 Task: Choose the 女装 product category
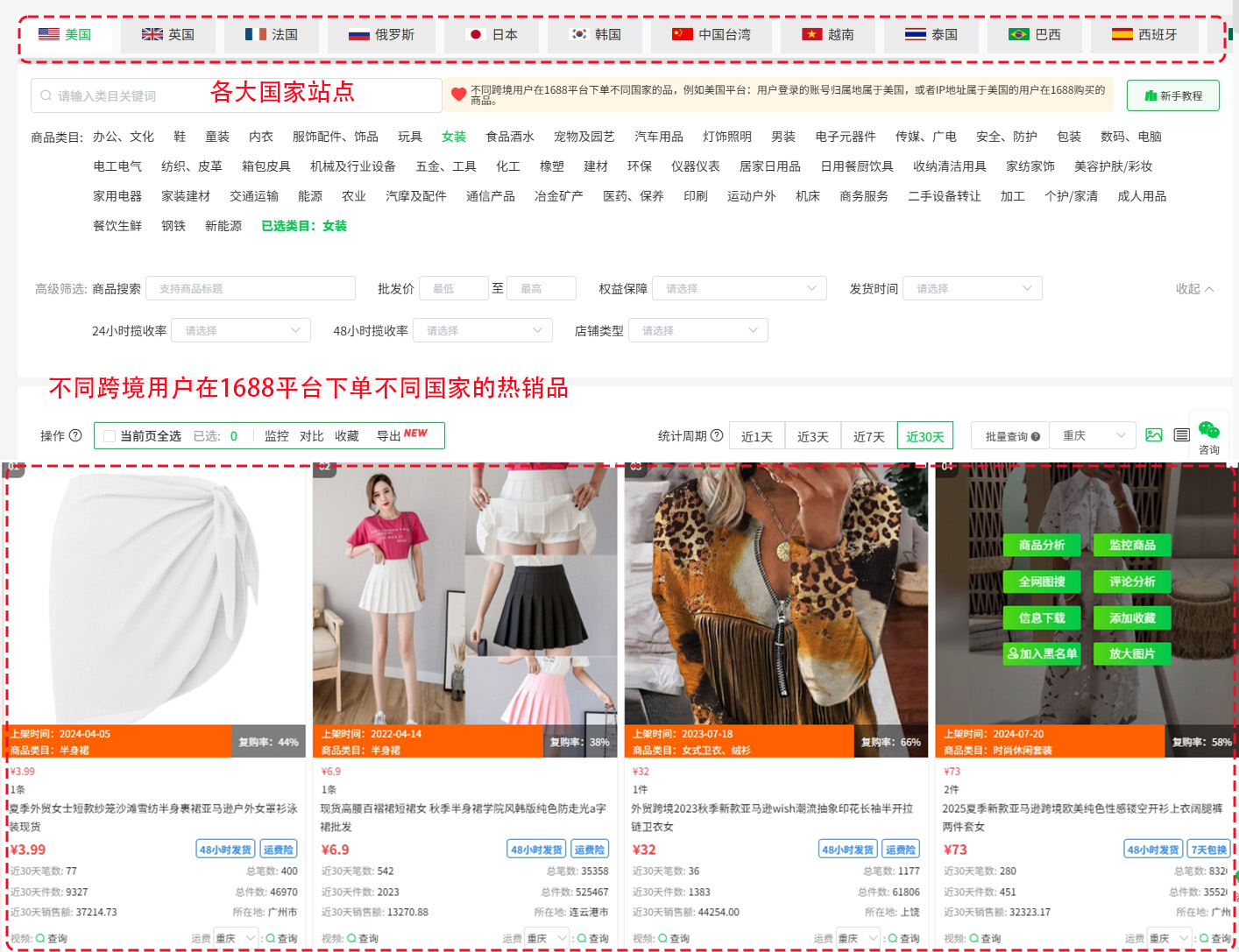(454, 137)
